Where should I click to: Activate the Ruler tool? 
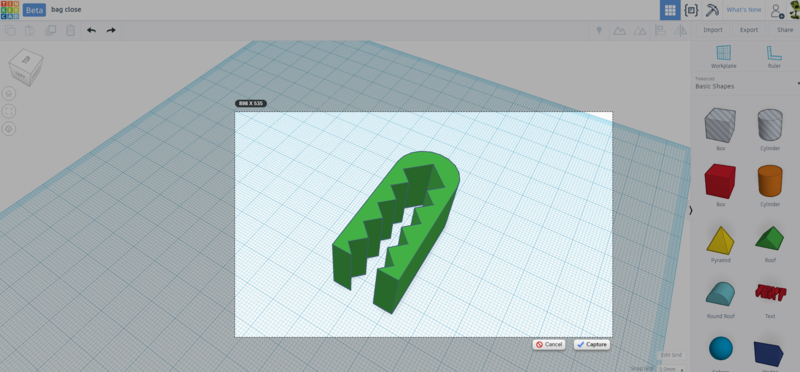[774, 57]
